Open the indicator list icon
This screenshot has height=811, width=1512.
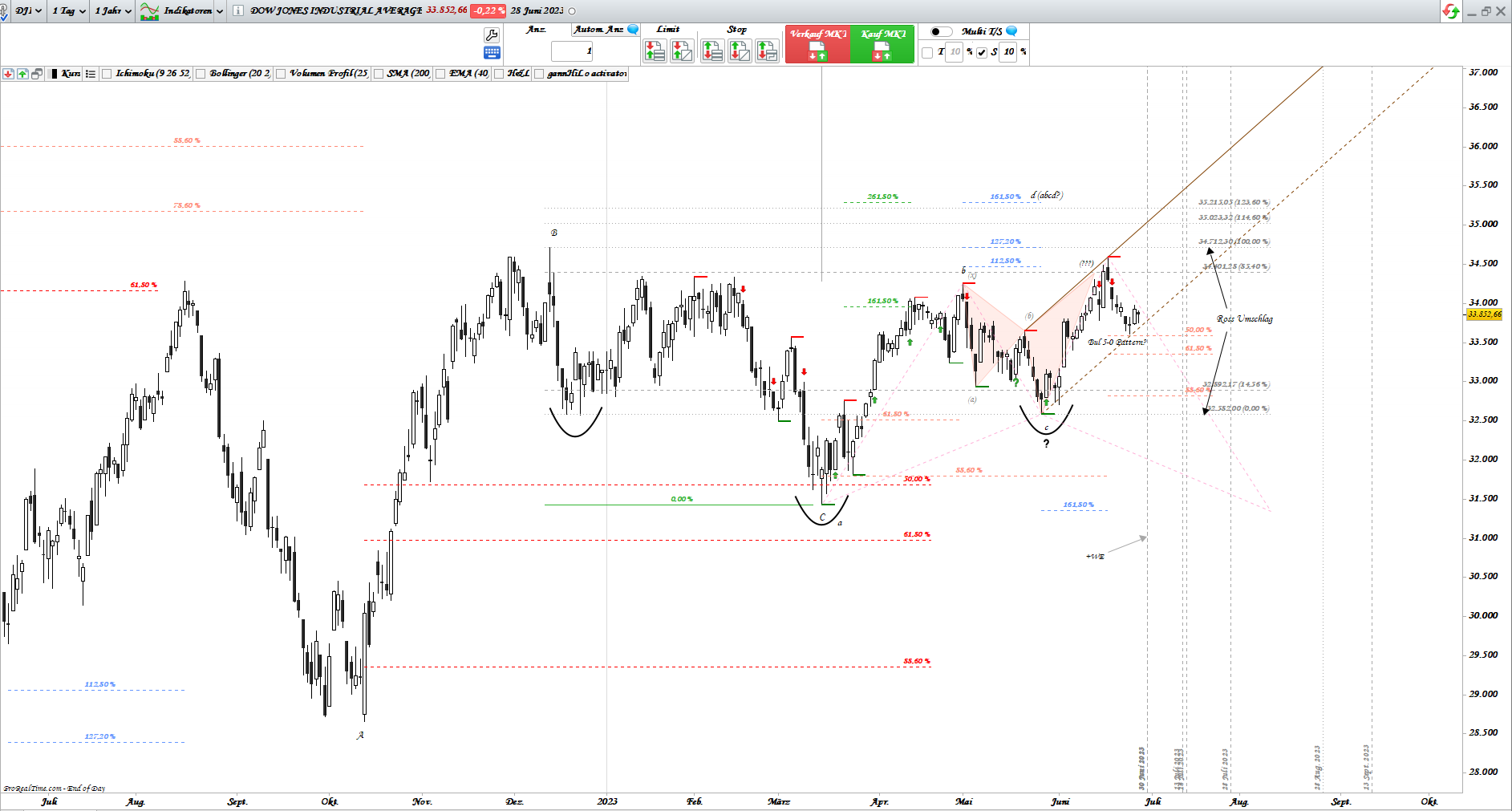(91, 74)
